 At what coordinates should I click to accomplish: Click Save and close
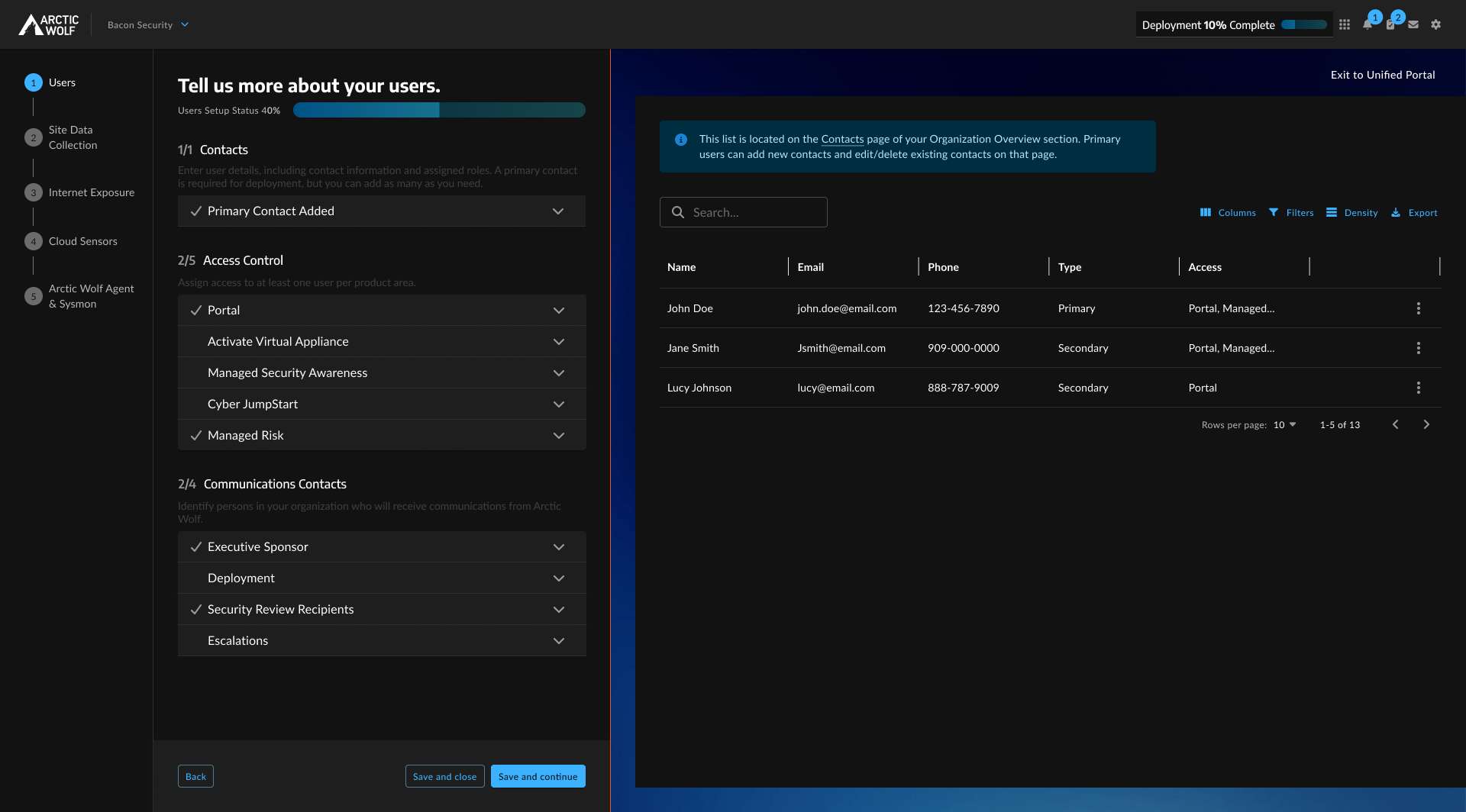pos(444,776)
